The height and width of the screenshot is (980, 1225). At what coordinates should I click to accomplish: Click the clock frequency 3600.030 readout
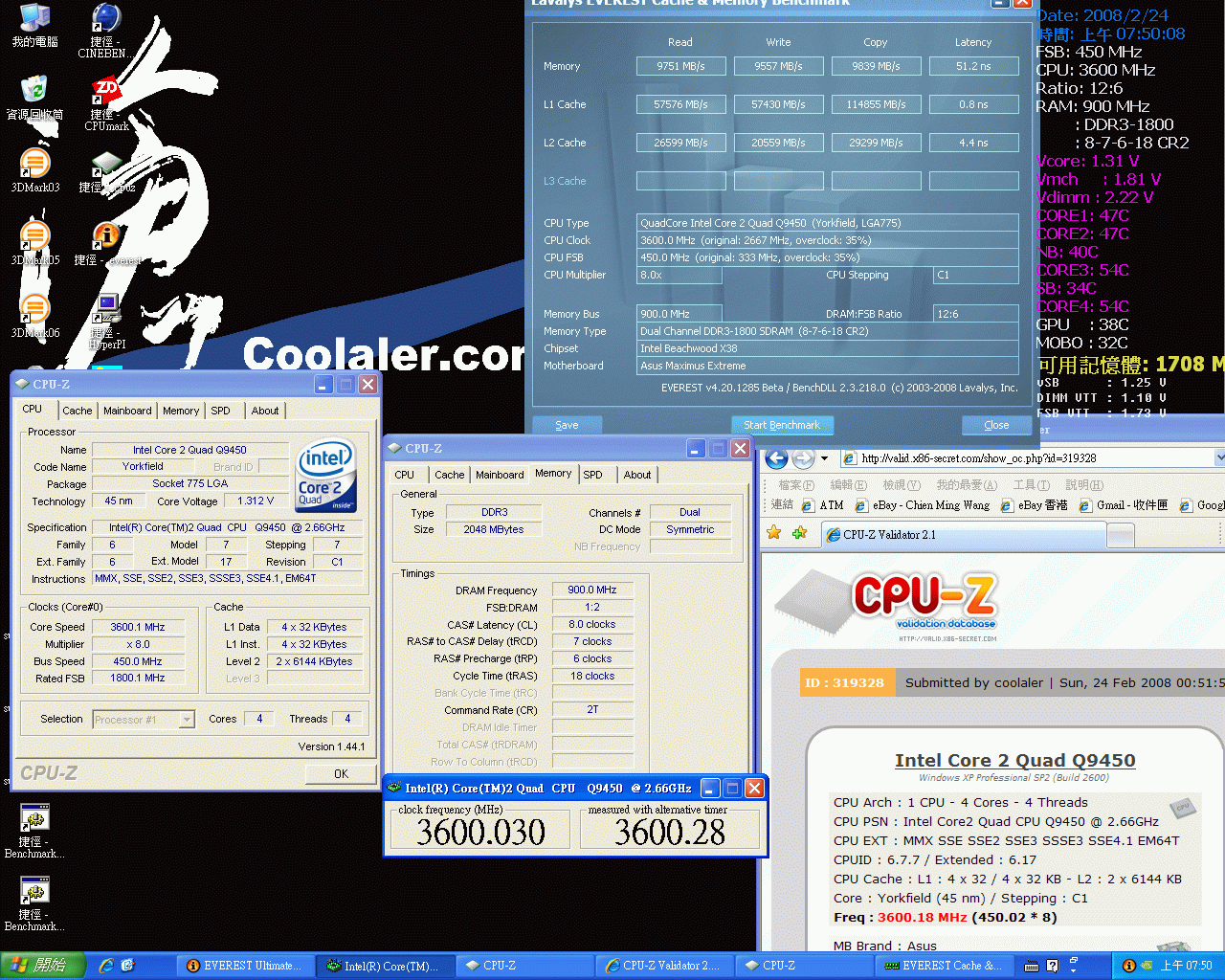point(480,832)
